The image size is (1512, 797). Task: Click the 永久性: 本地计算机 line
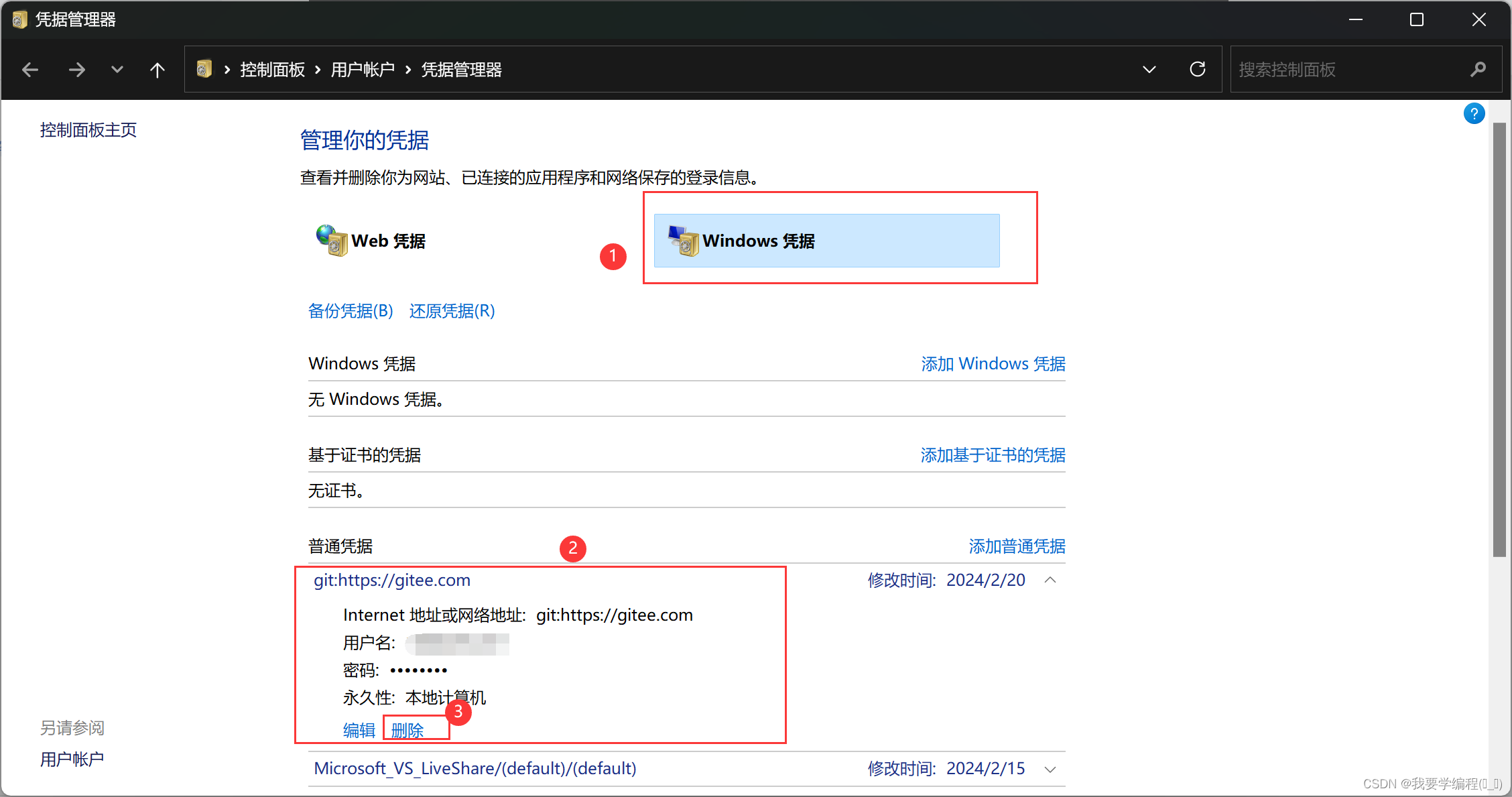tap(414, 698)
